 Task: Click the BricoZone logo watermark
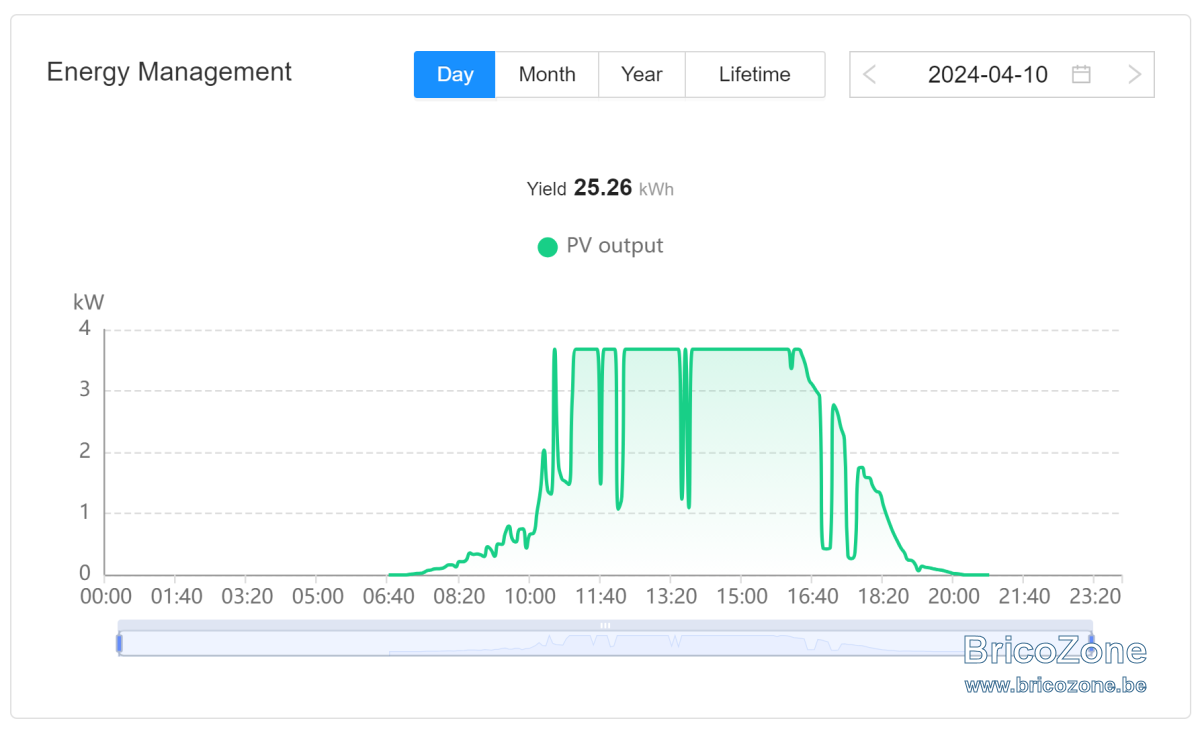tap(1055, 651)
